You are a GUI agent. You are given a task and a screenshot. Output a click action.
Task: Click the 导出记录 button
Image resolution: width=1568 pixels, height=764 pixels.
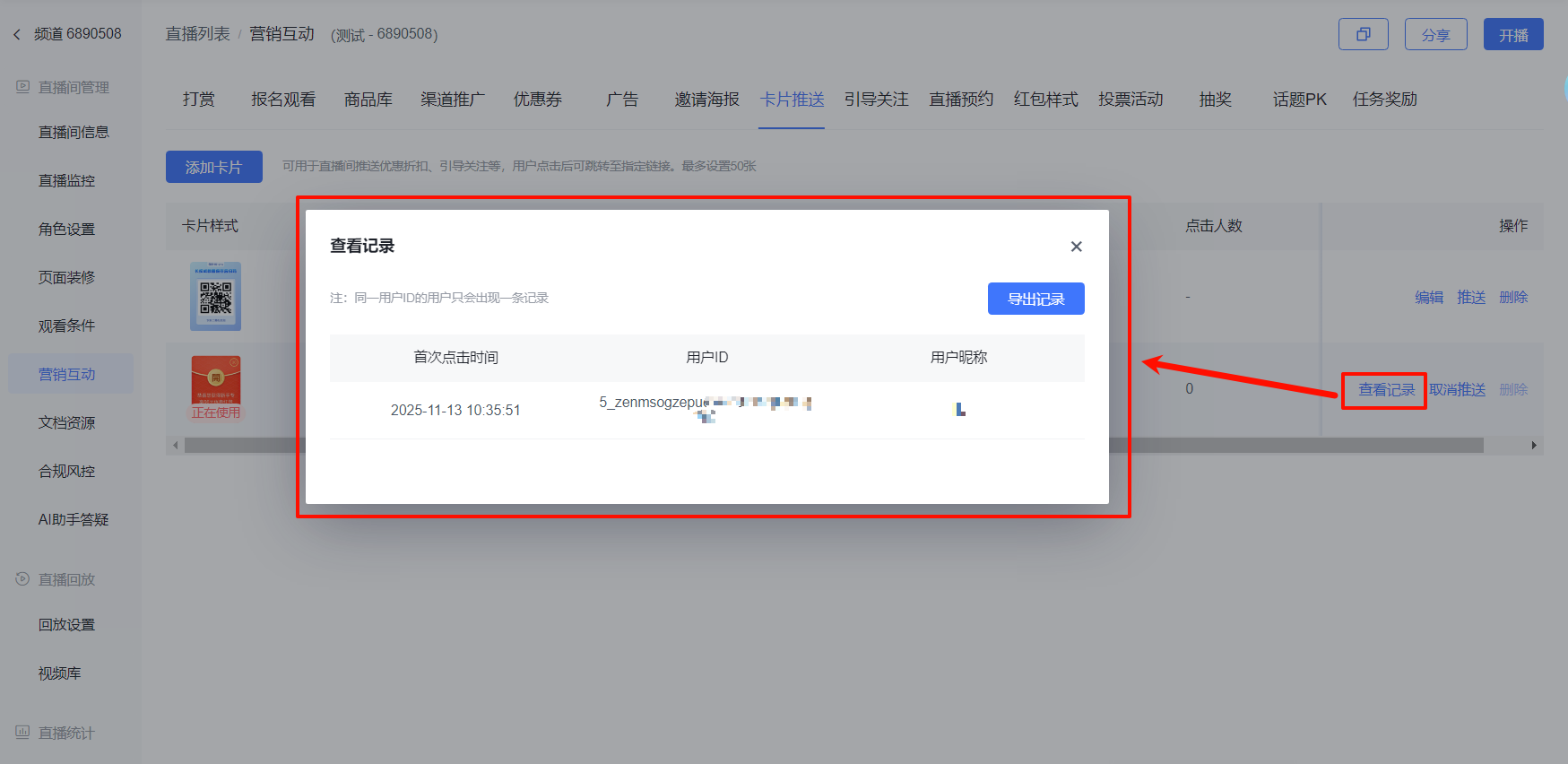pyautogui.click(x=1035, y=299)
